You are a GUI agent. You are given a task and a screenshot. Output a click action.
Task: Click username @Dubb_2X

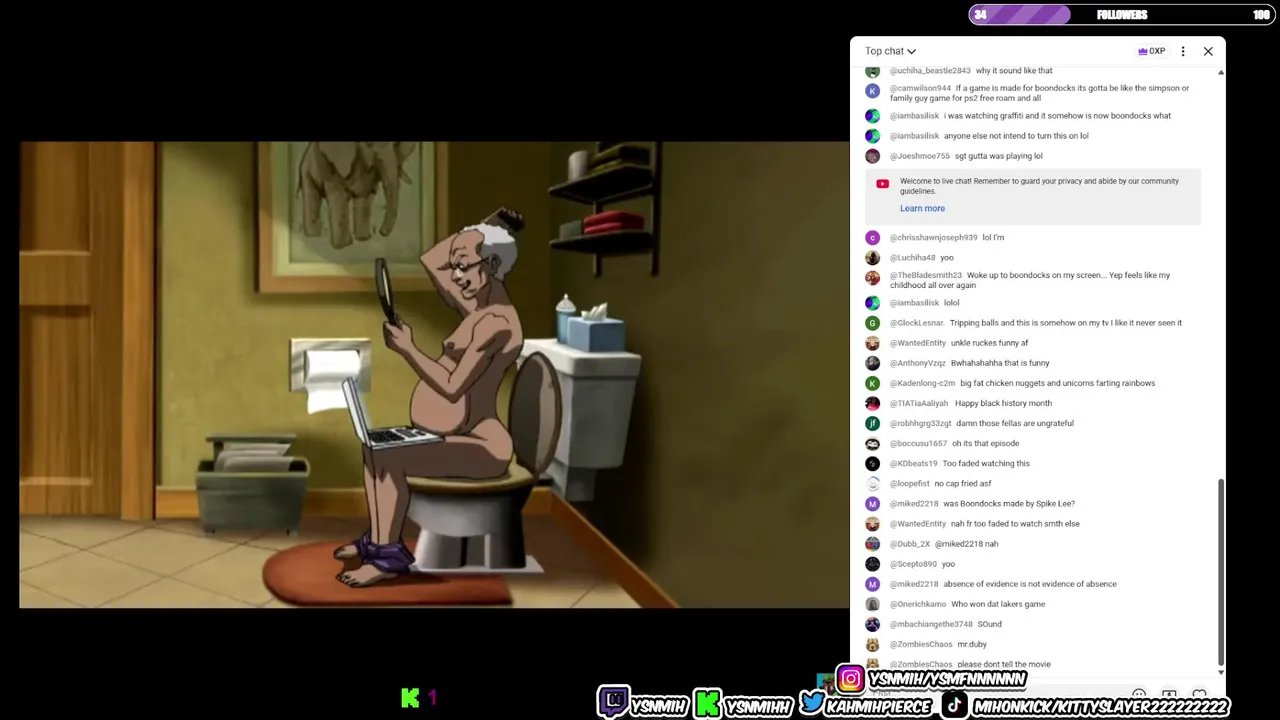pyautogui.click(x=910, y=544)
